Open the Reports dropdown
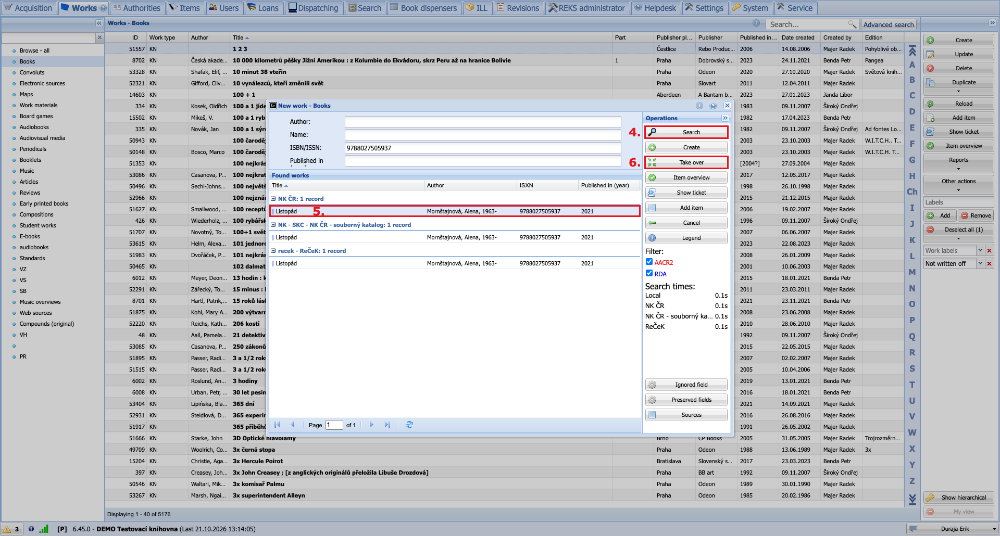Viewport: 1000px width, 536px height. (958, 163)
